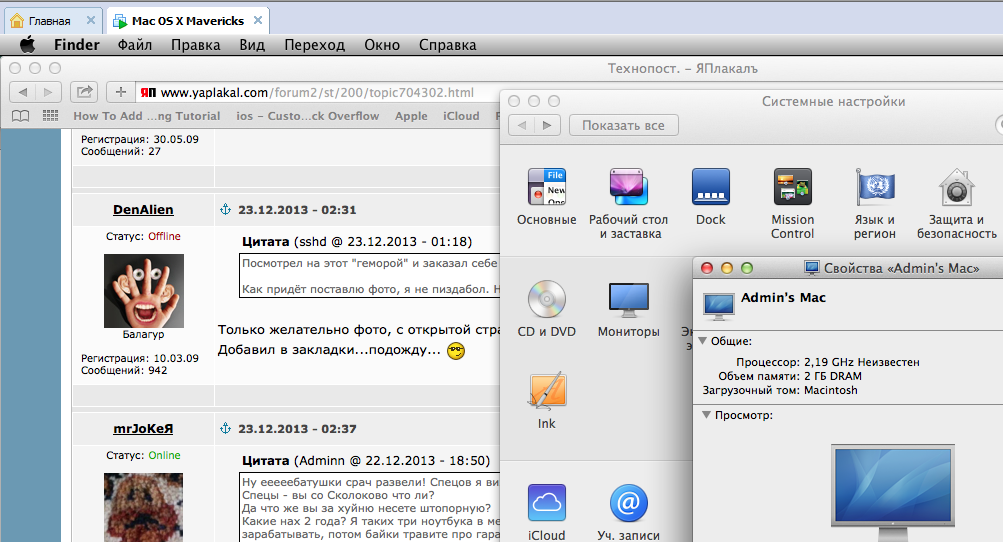Open CD и DVD preferences
Viewport: 1003px width, 542px height.
(x=546, y=308)
